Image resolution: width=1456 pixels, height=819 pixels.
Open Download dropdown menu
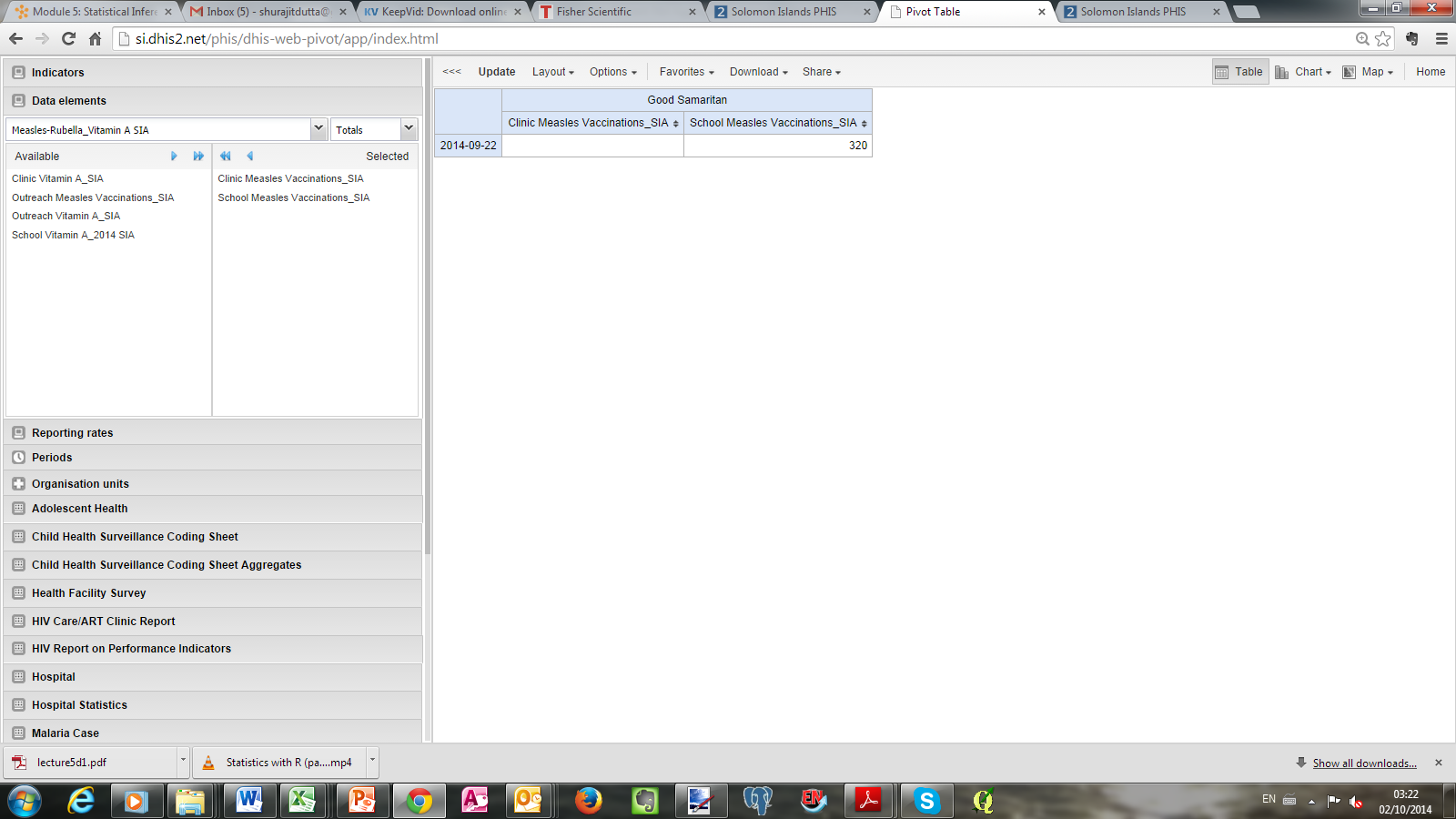point(759,72)
